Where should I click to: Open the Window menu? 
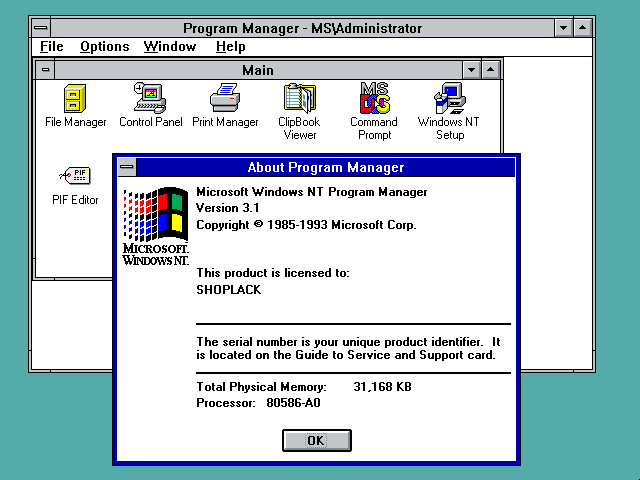coord(170,47)
